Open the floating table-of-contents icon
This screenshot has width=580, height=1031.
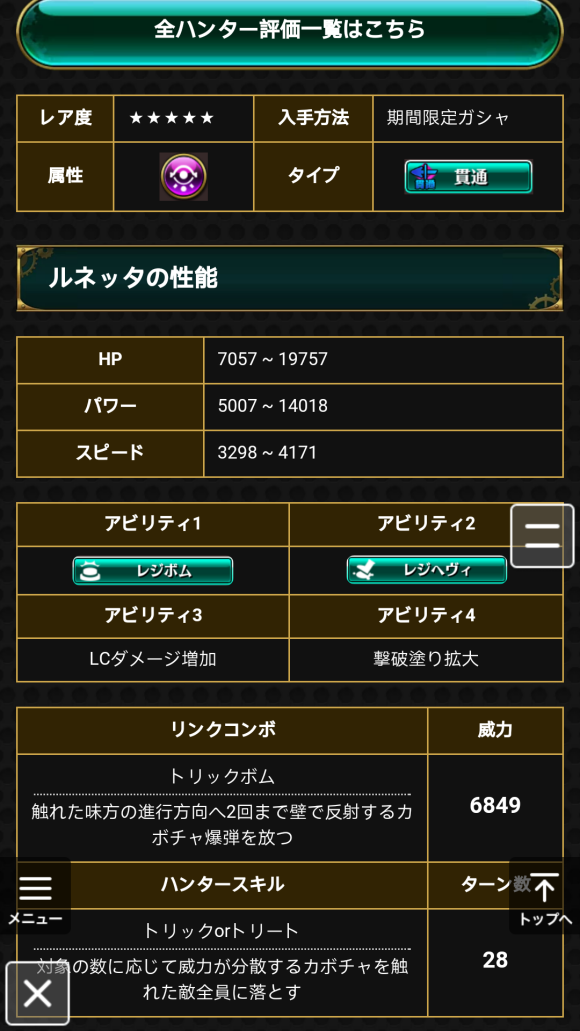[543, 536]
